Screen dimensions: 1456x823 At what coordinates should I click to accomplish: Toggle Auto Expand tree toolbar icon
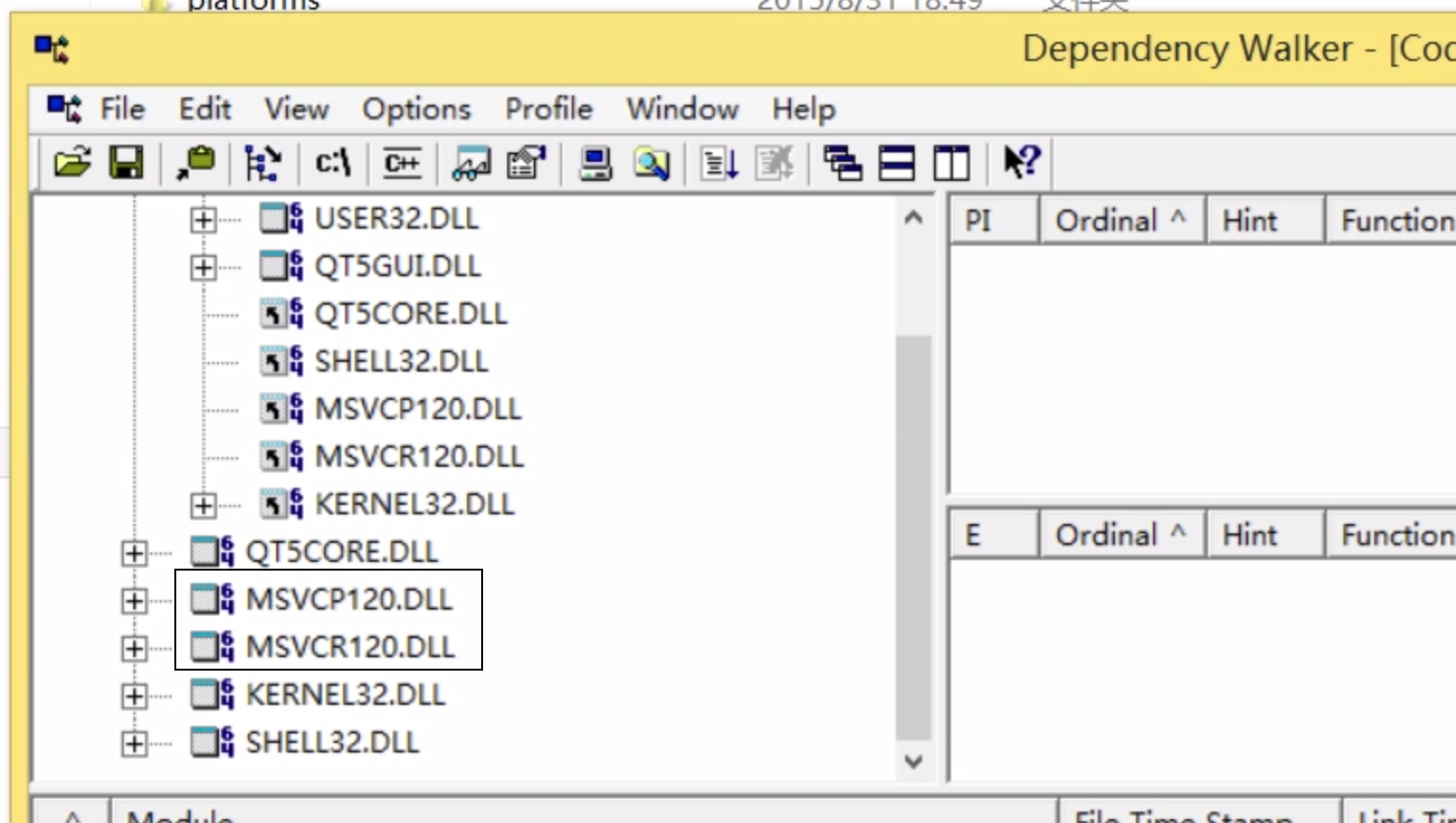point(262,163)
